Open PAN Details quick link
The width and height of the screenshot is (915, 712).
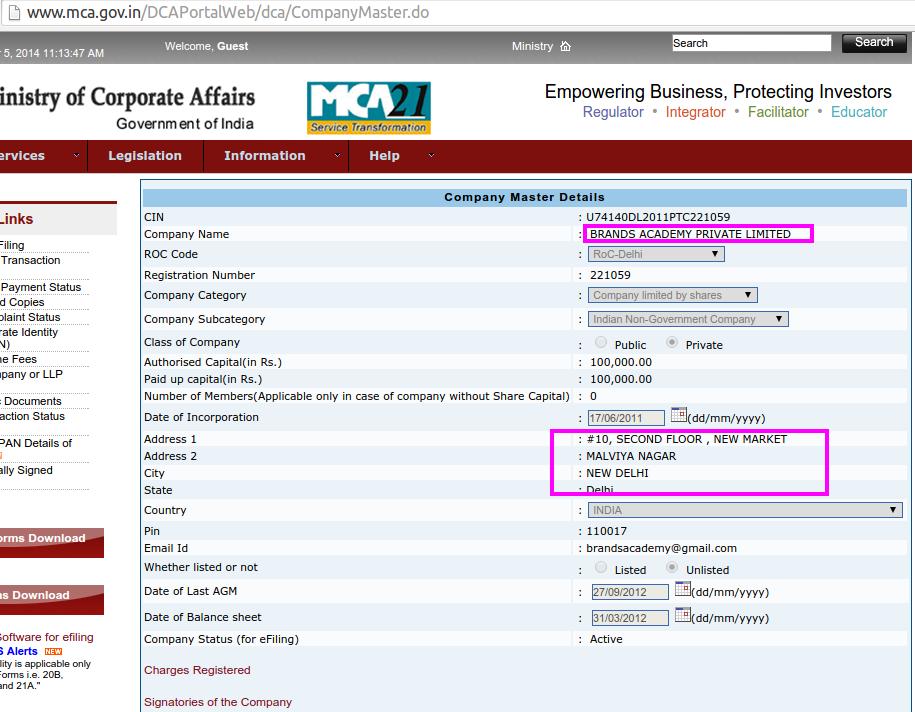coord(36,443)
